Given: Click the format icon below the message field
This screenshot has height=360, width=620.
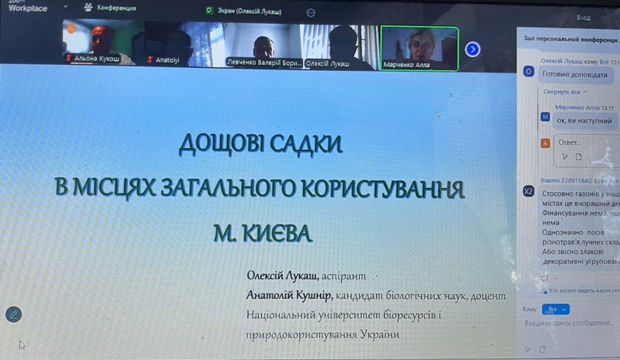Looking at the screenshot, I should (x=527, y=349).
